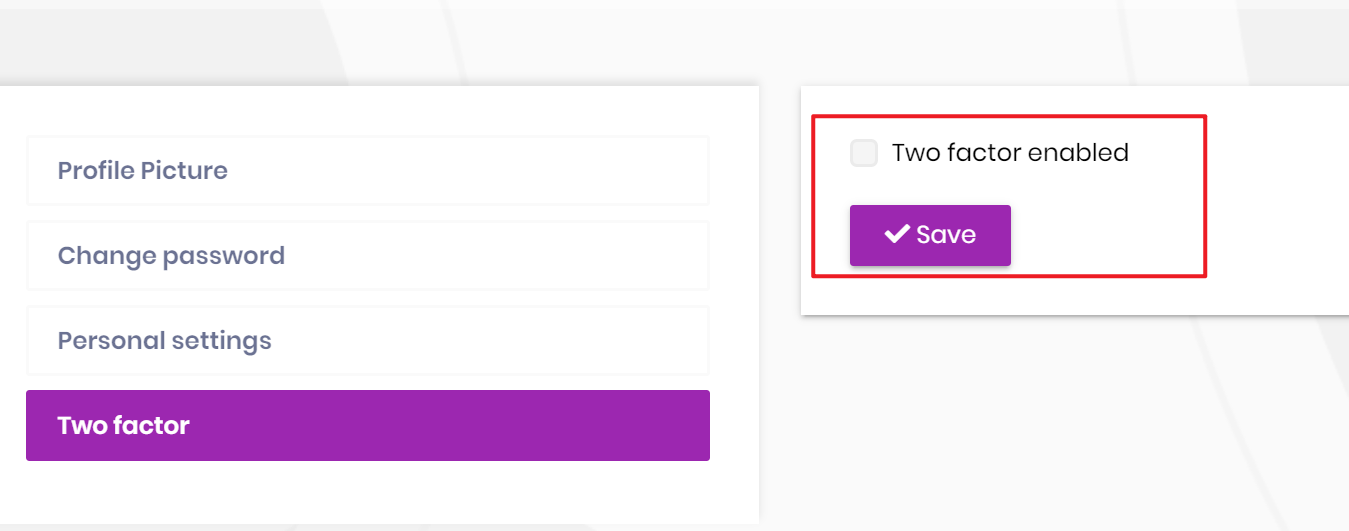Click the "Profile Picture" text label

[x=143, y=171]
